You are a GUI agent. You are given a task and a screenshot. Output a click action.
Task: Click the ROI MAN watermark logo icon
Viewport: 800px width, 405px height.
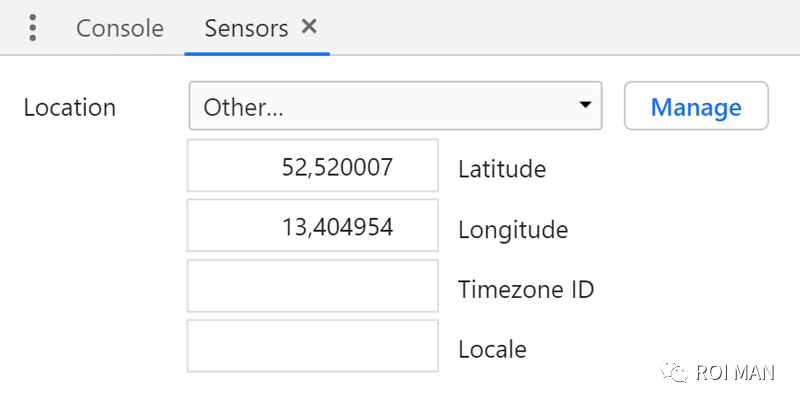tap(679, 373)
